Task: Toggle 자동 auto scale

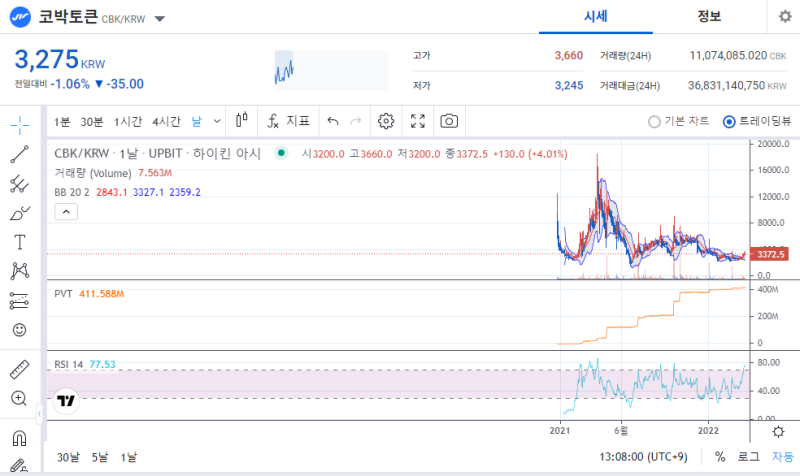Action: click(x=783, y=457)
